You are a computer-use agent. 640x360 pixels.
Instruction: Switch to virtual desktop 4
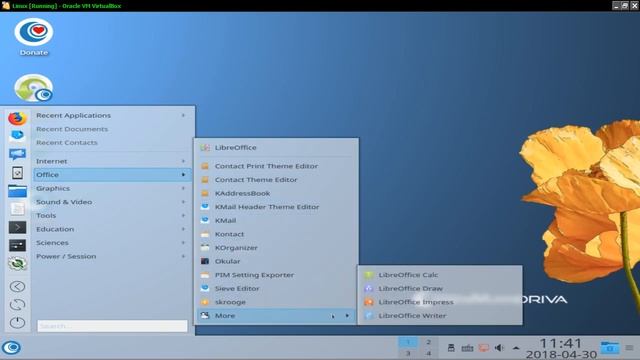[x=428, y=353]
